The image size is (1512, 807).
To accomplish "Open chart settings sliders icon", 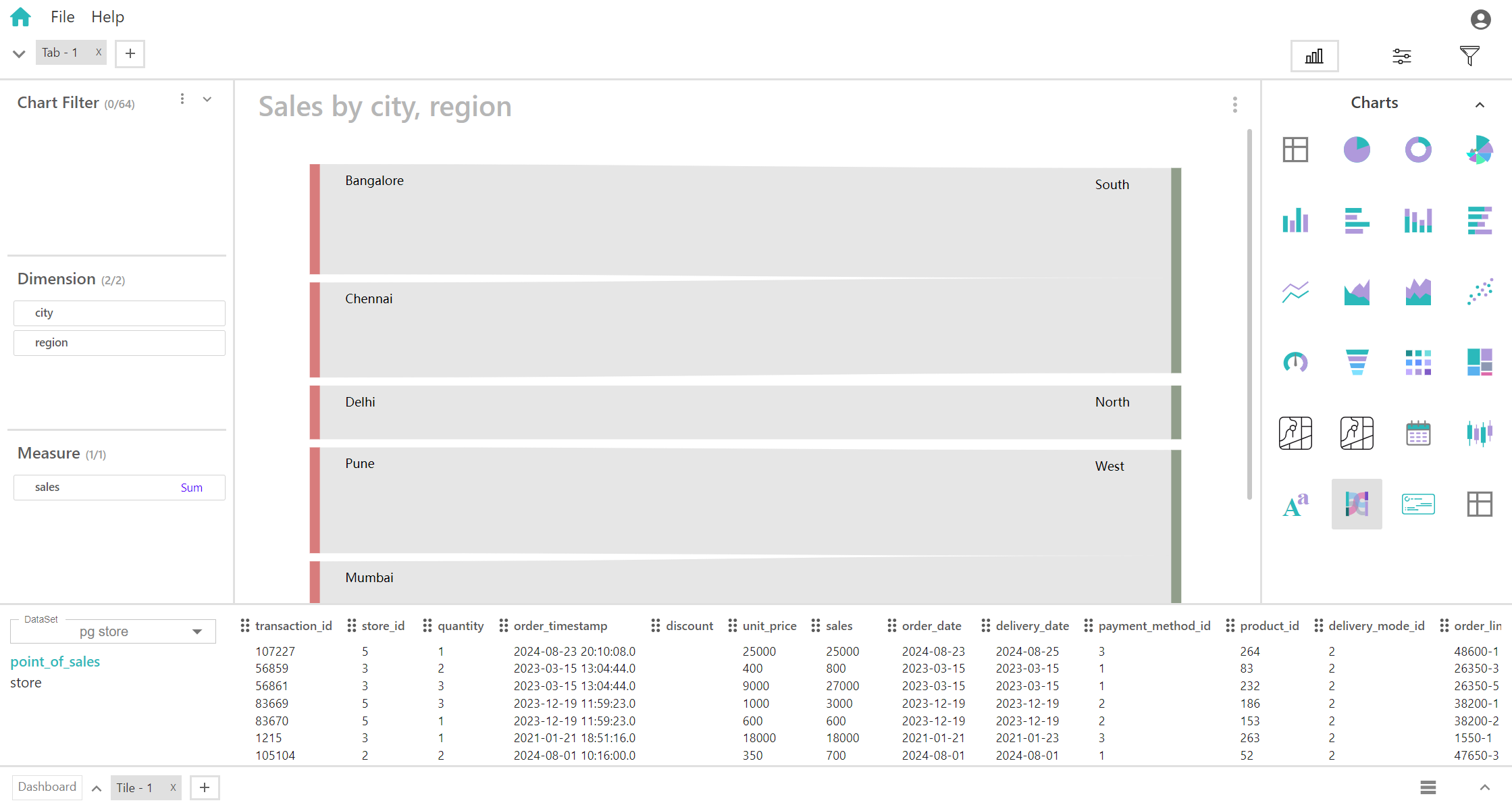I will (x=1402, y=56).
